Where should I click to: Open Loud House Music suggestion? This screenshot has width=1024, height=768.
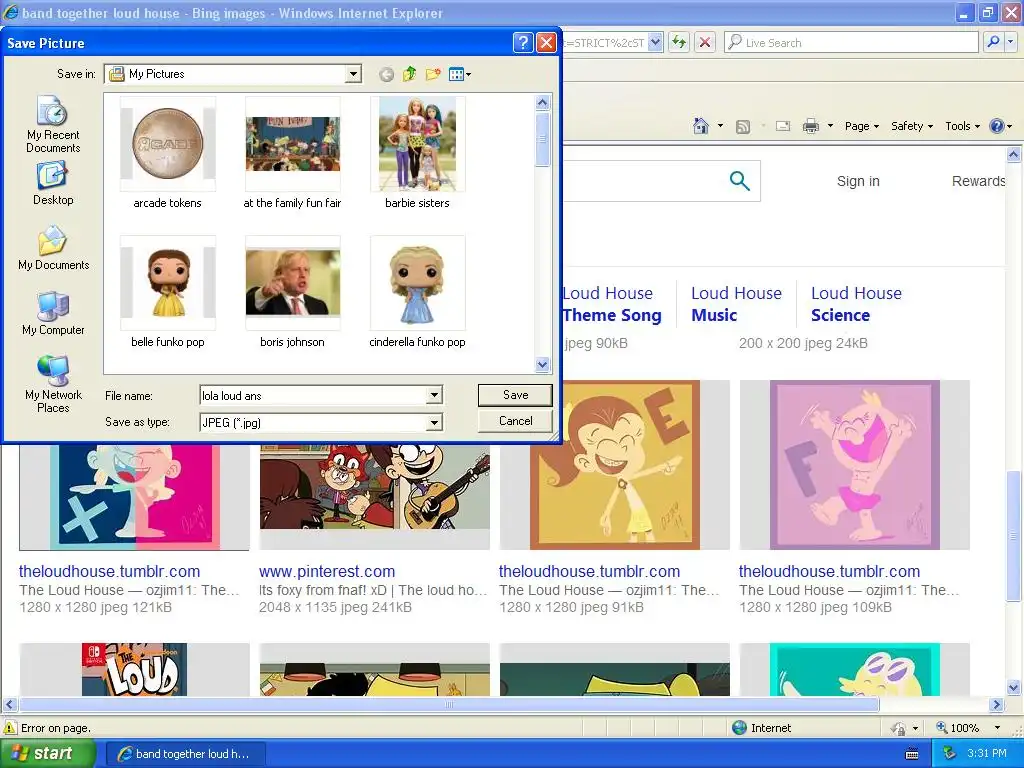pyautogui.click(x=736, y=304)
